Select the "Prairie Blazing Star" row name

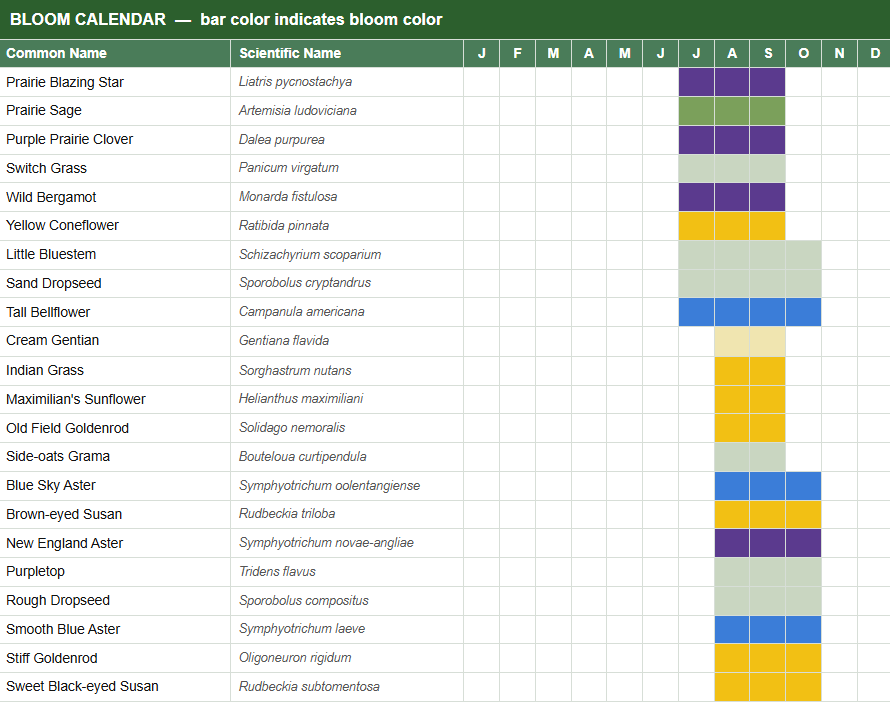point(65,82)
